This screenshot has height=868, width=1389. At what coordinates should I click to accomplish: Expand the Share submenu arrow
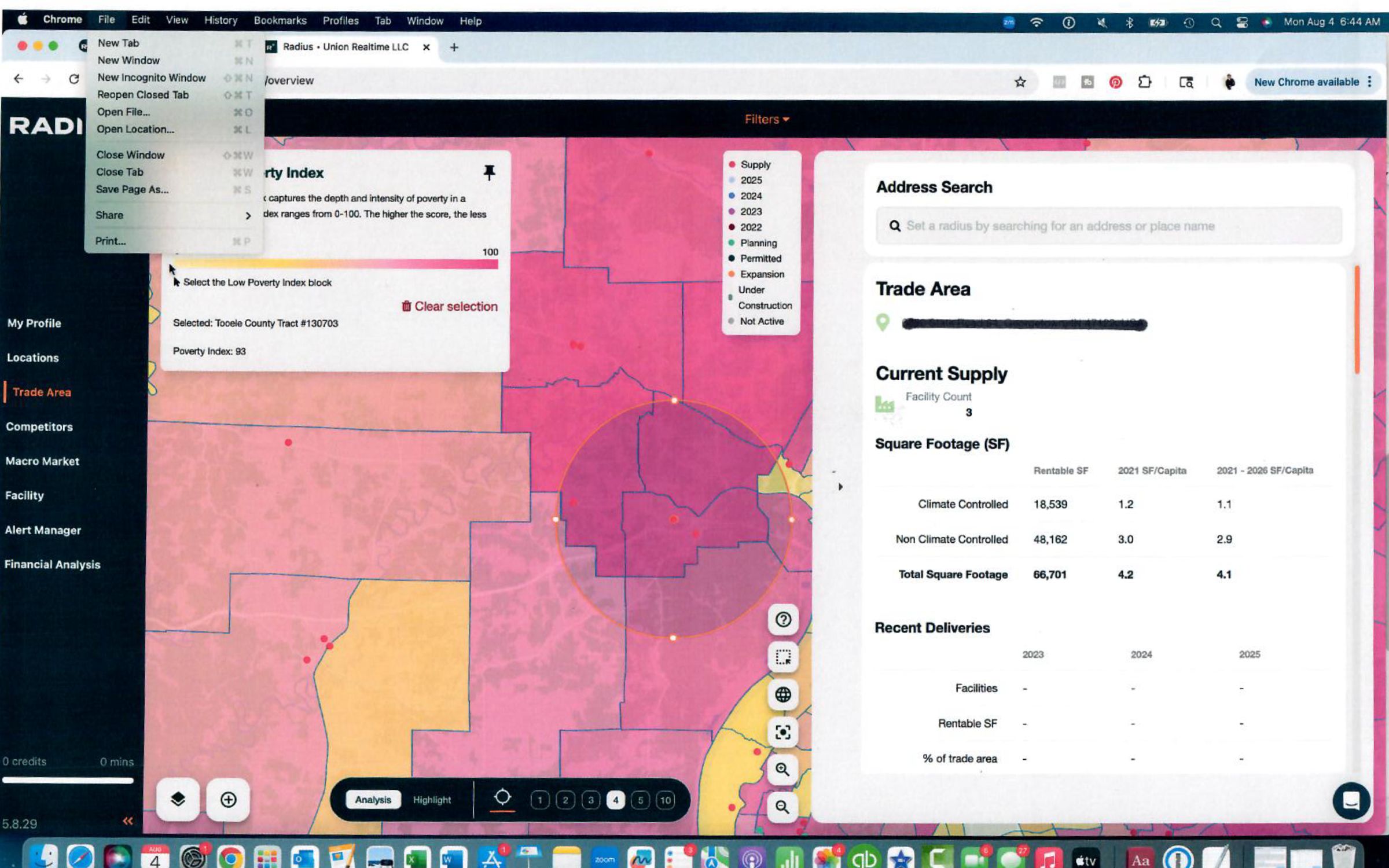pos(248,215)
